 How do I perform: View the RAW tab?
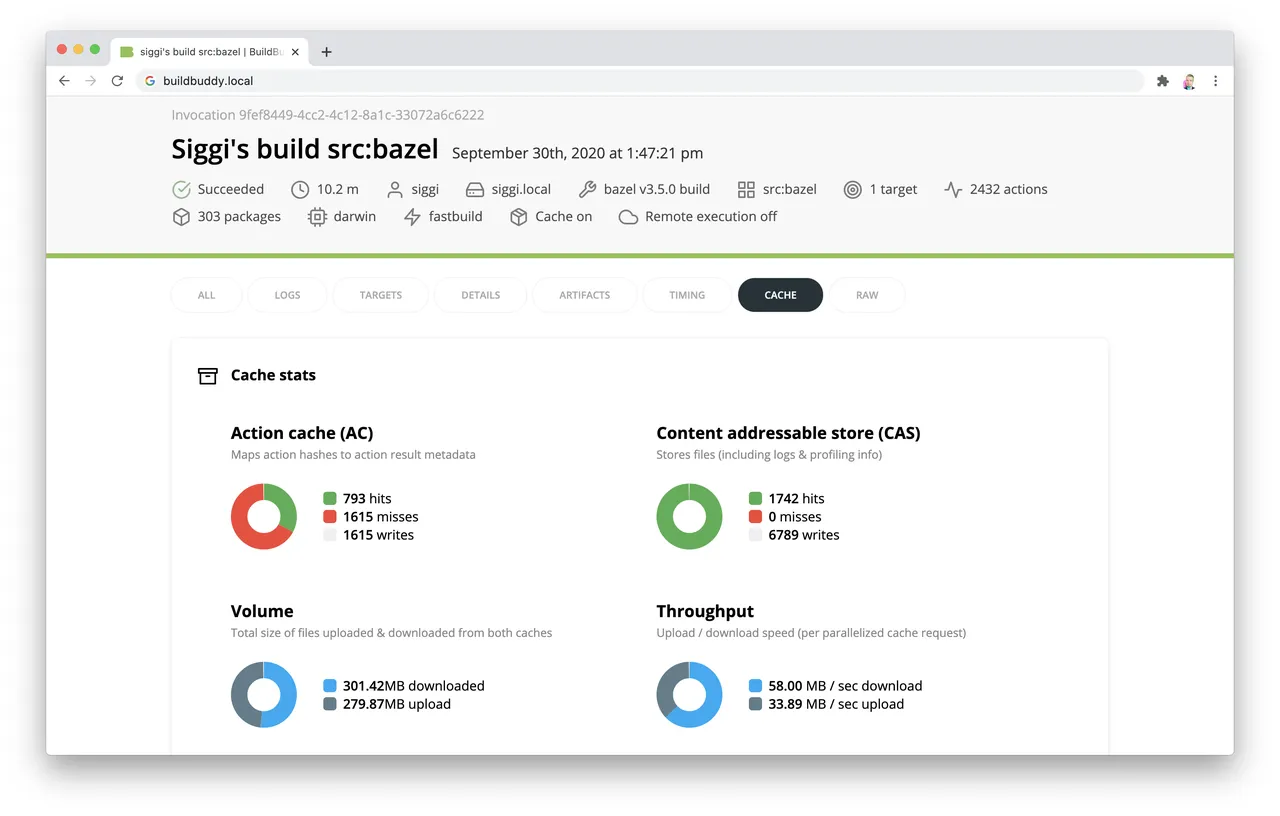pyautogui.click(x=867, y=295)
